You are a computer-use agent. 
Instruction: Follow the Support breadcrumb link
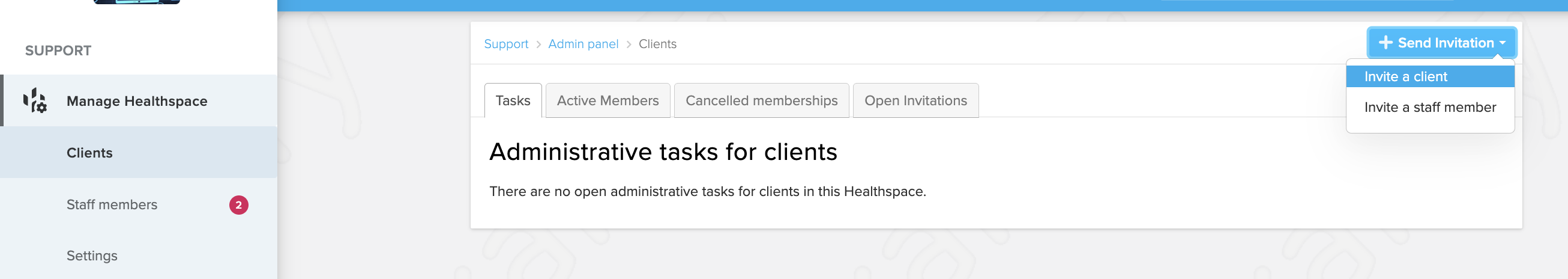coord(506,44)
